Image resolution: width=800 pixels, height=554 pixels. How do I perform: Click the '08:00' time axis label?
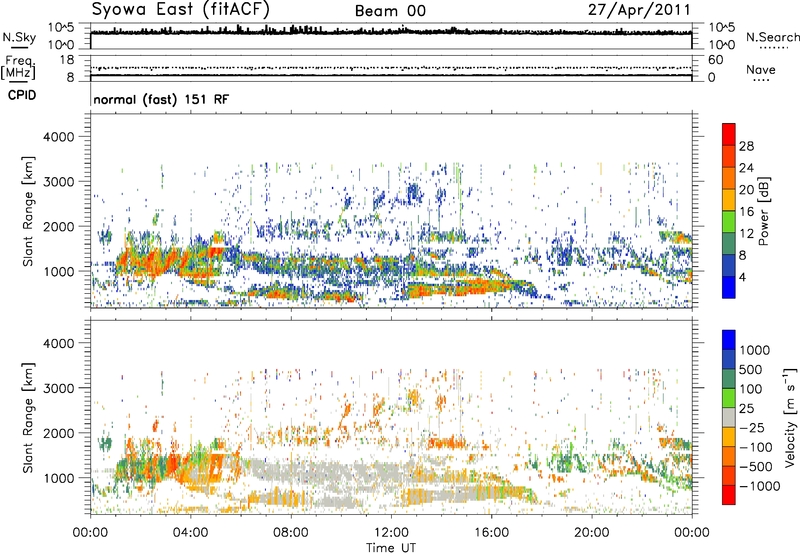point(290,533)
